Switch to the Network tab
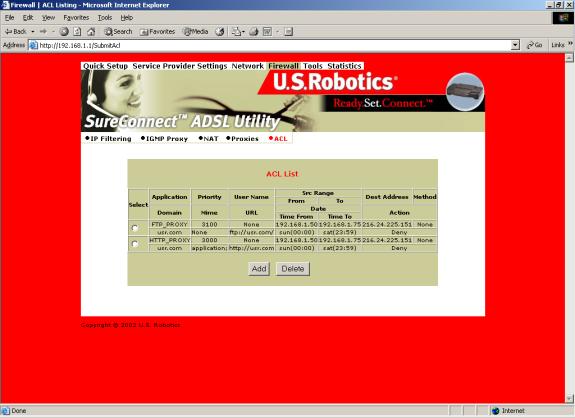Image resolution: width=575 pixels, height=418 pixels. coord(248,66)
